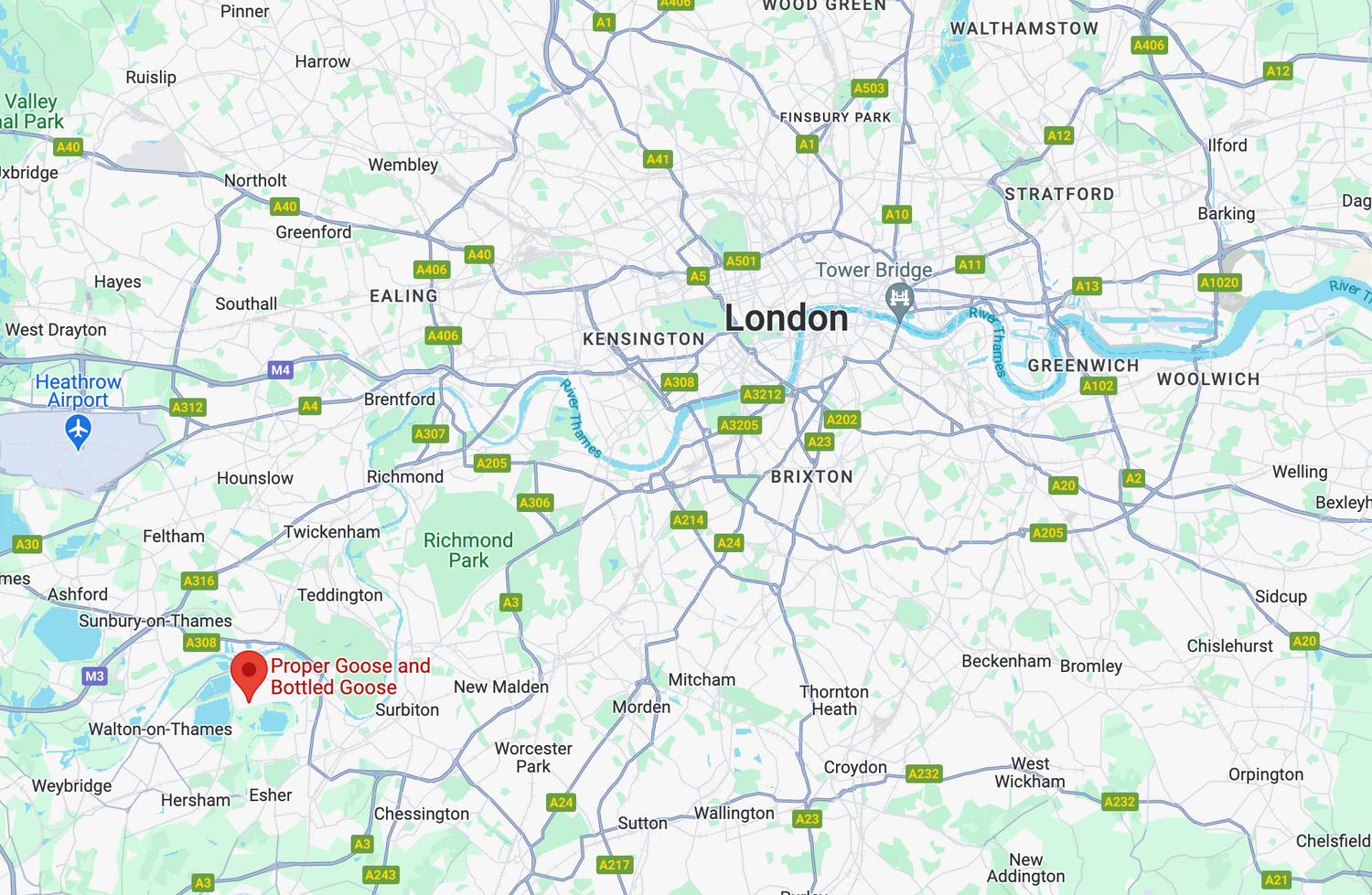Screen dimensions: 1372x895
Task: Click the red Proper Goose location pin
Action: pyautogui.click(x=249, y=676)
